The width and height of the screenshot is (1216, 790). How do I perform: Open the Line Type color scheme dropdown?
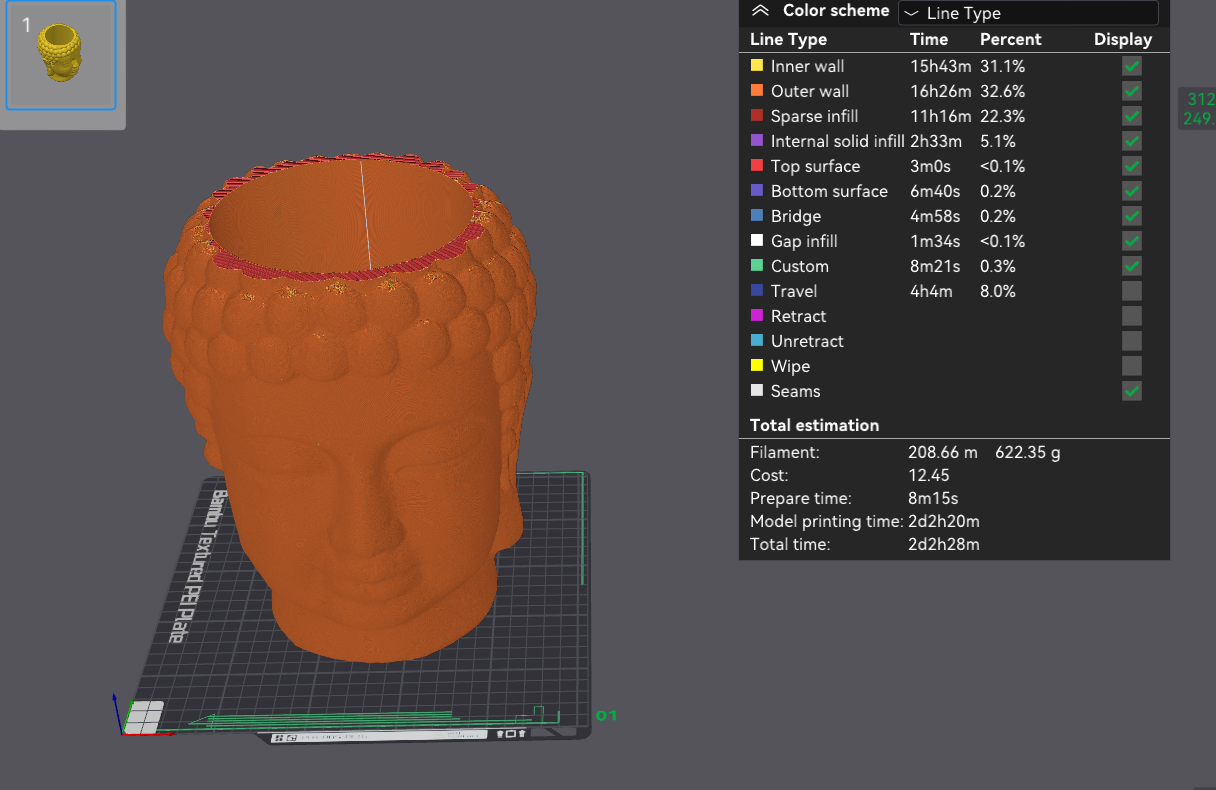pos(1028,13)
